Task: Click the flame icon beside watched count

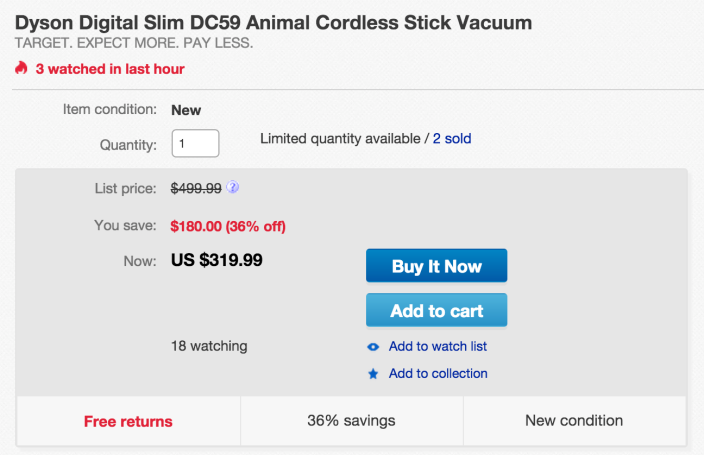Action: tap(21, 69)
